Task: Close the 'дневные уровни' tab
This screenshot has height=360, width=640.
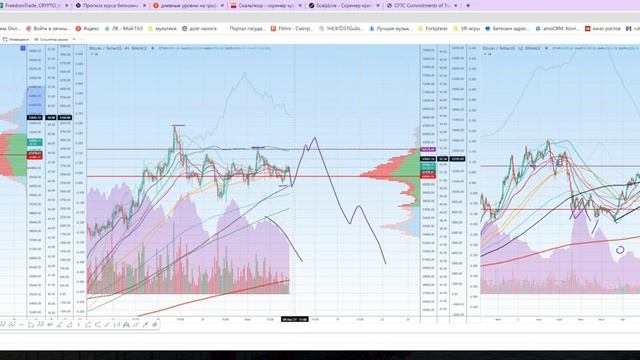Action: point(222,6)
